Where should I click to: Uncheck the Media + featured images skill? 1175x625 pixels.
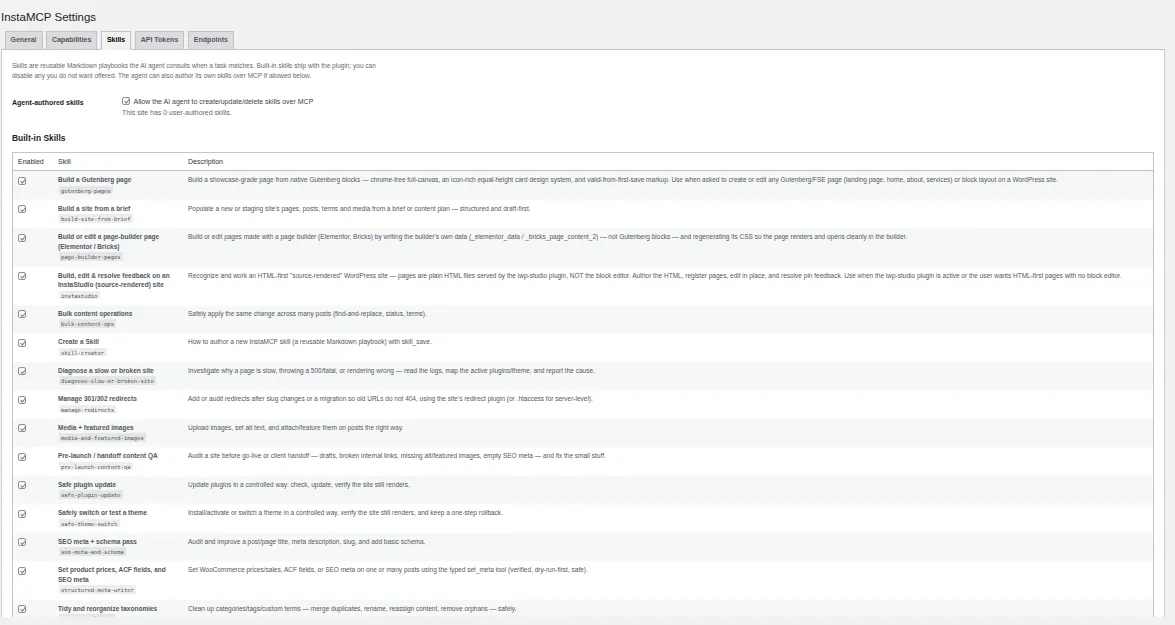pyautogui.click(x=22, y=428)
